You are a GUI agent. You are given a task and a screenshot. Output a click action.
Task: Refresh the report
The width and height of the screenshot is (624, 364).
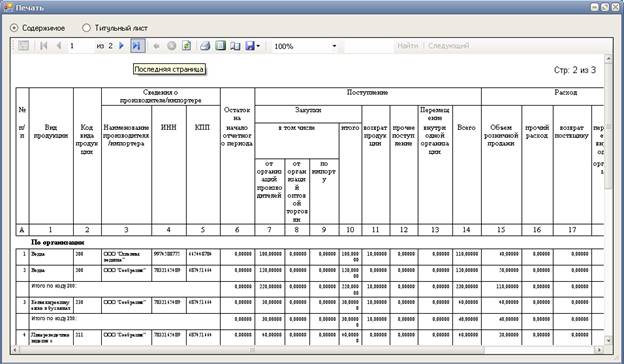(x=186, y=46)
